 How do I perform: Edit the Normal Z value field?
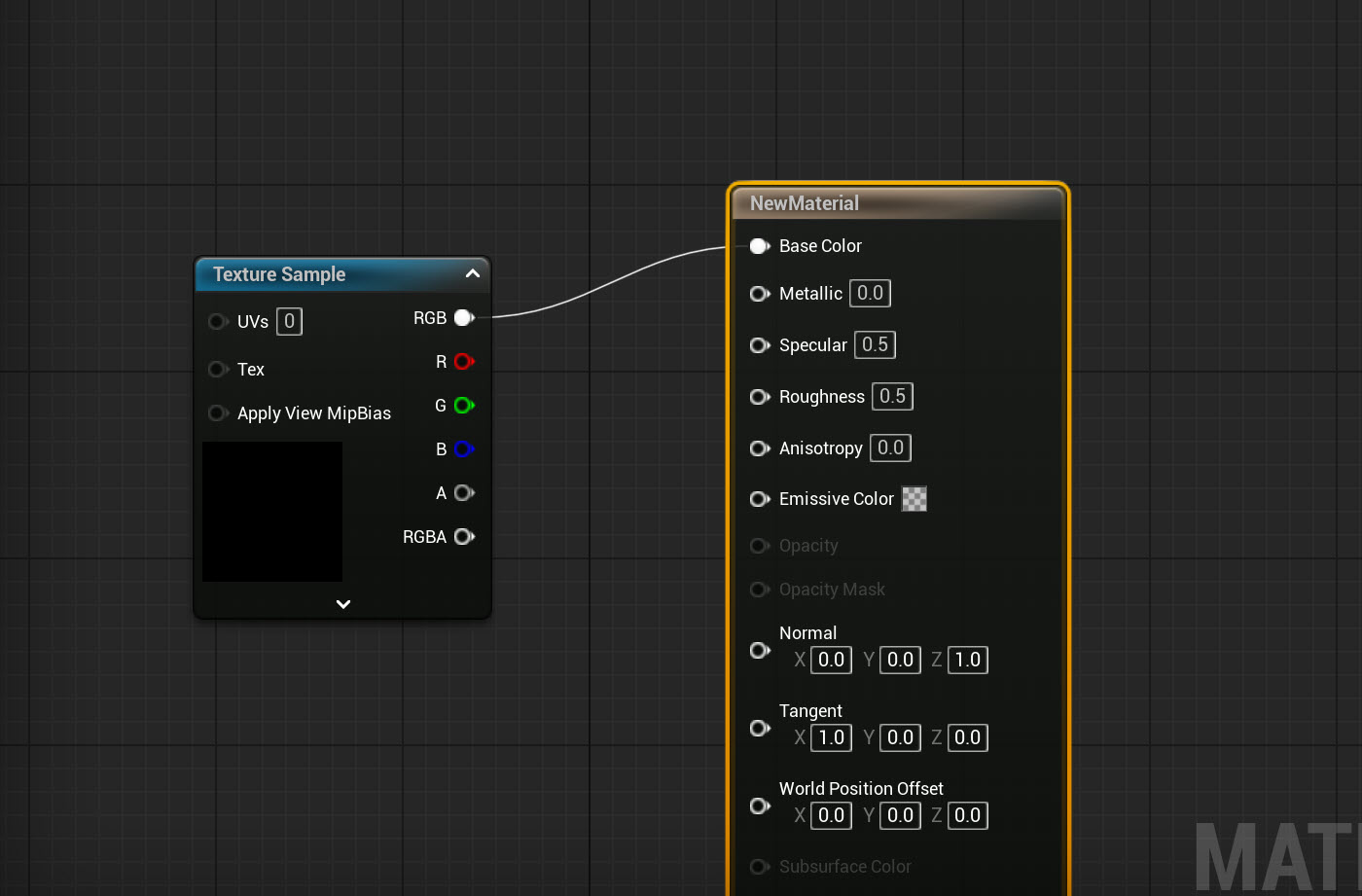968,660
